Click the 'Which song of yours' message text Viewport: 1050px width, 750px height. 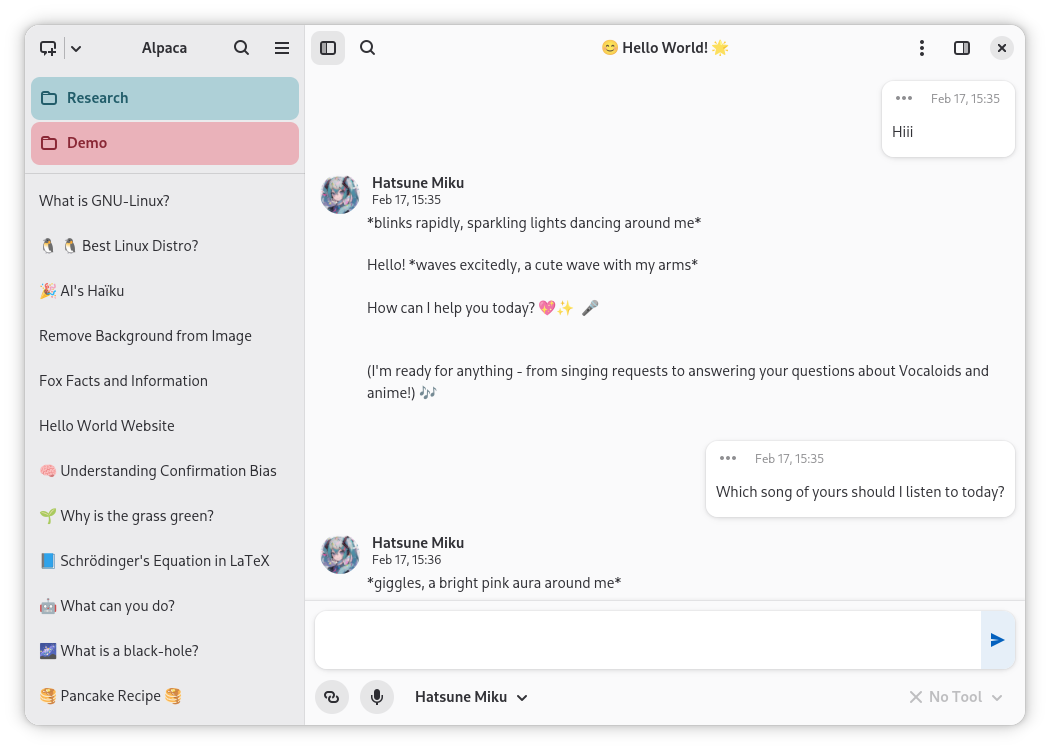pos(860,492)
